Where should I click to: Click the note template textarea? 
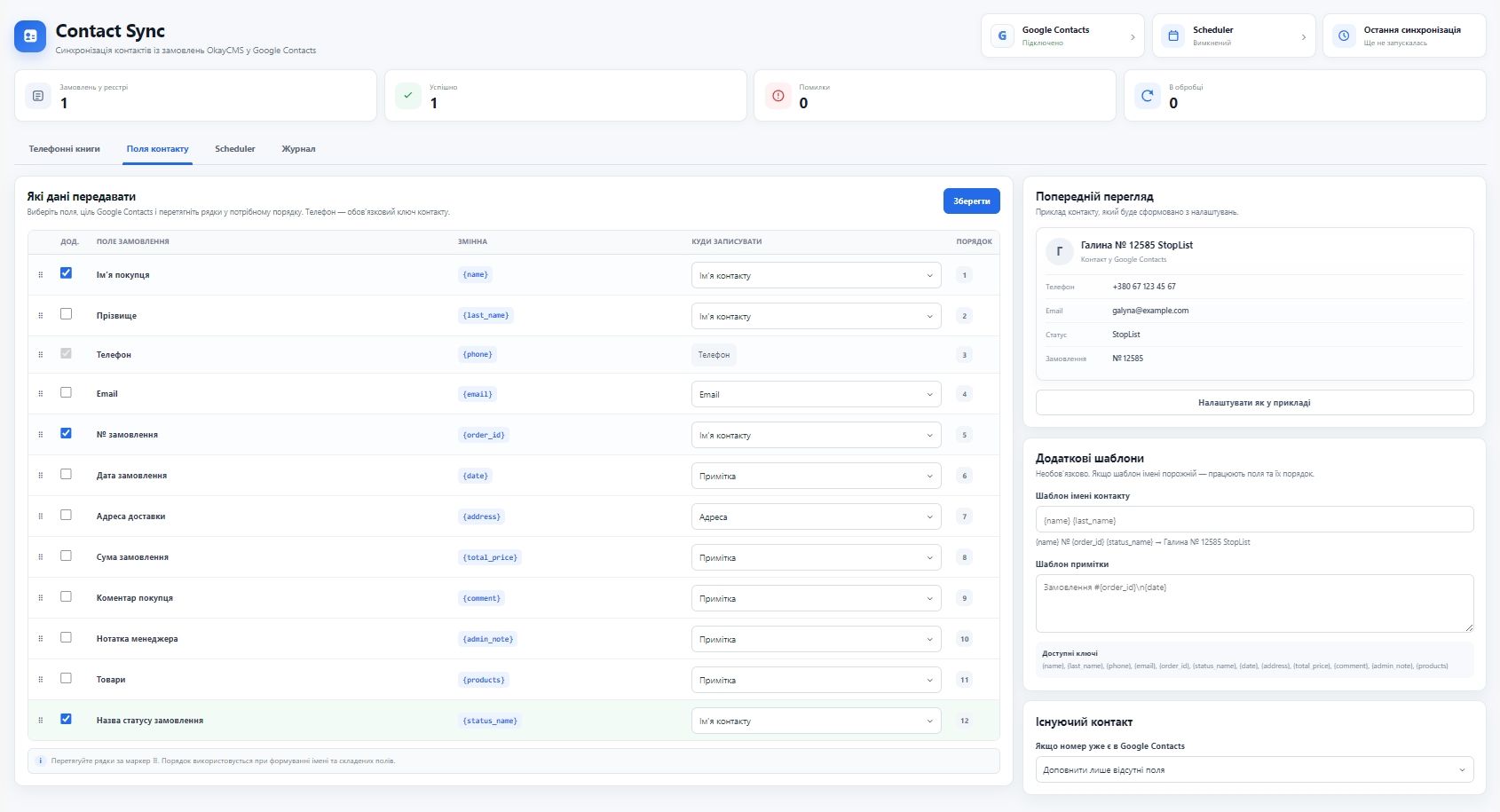1254,603
